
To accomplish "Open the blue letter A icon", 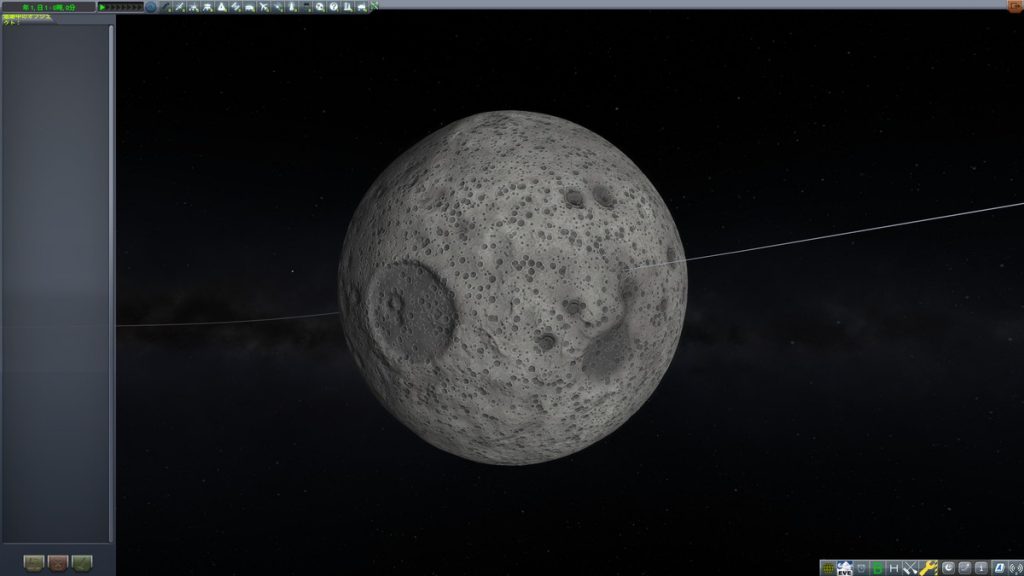I will pyautogui.click(x=999, y=568).
